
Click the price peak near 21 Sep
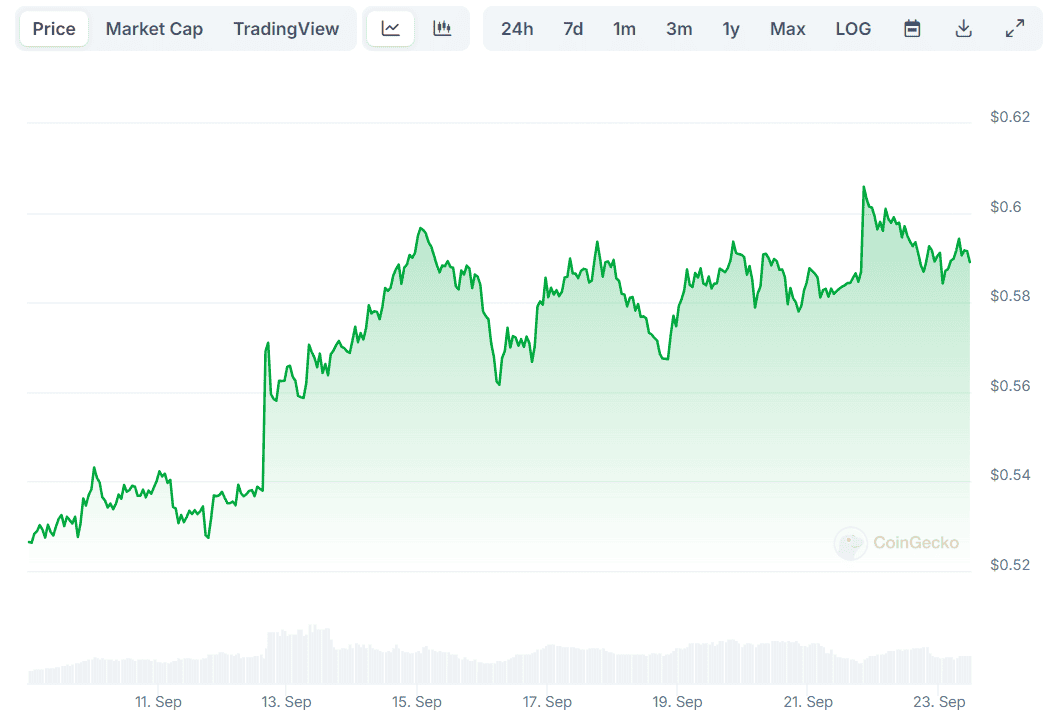[863, 187]
